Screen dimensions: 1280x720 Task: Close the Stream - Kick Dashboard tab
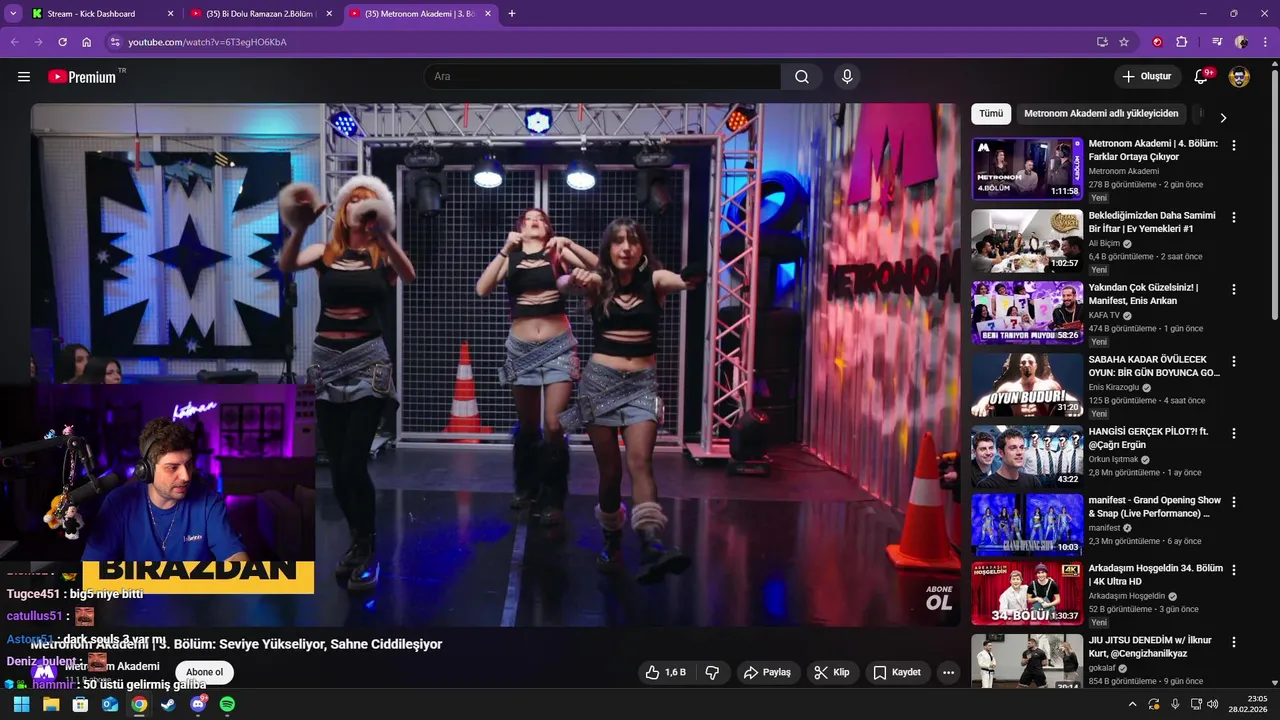(170, 14)
